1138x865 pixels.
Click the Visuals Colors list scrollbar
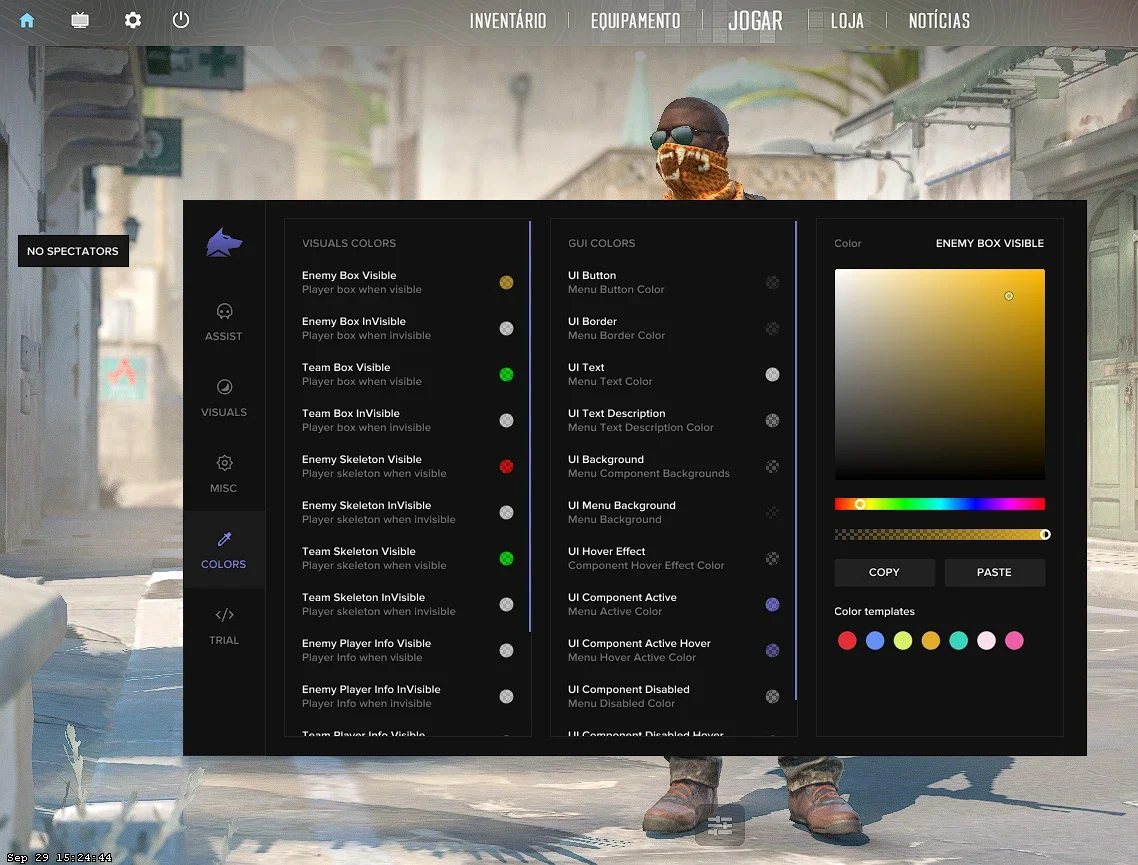click(530, 427)
